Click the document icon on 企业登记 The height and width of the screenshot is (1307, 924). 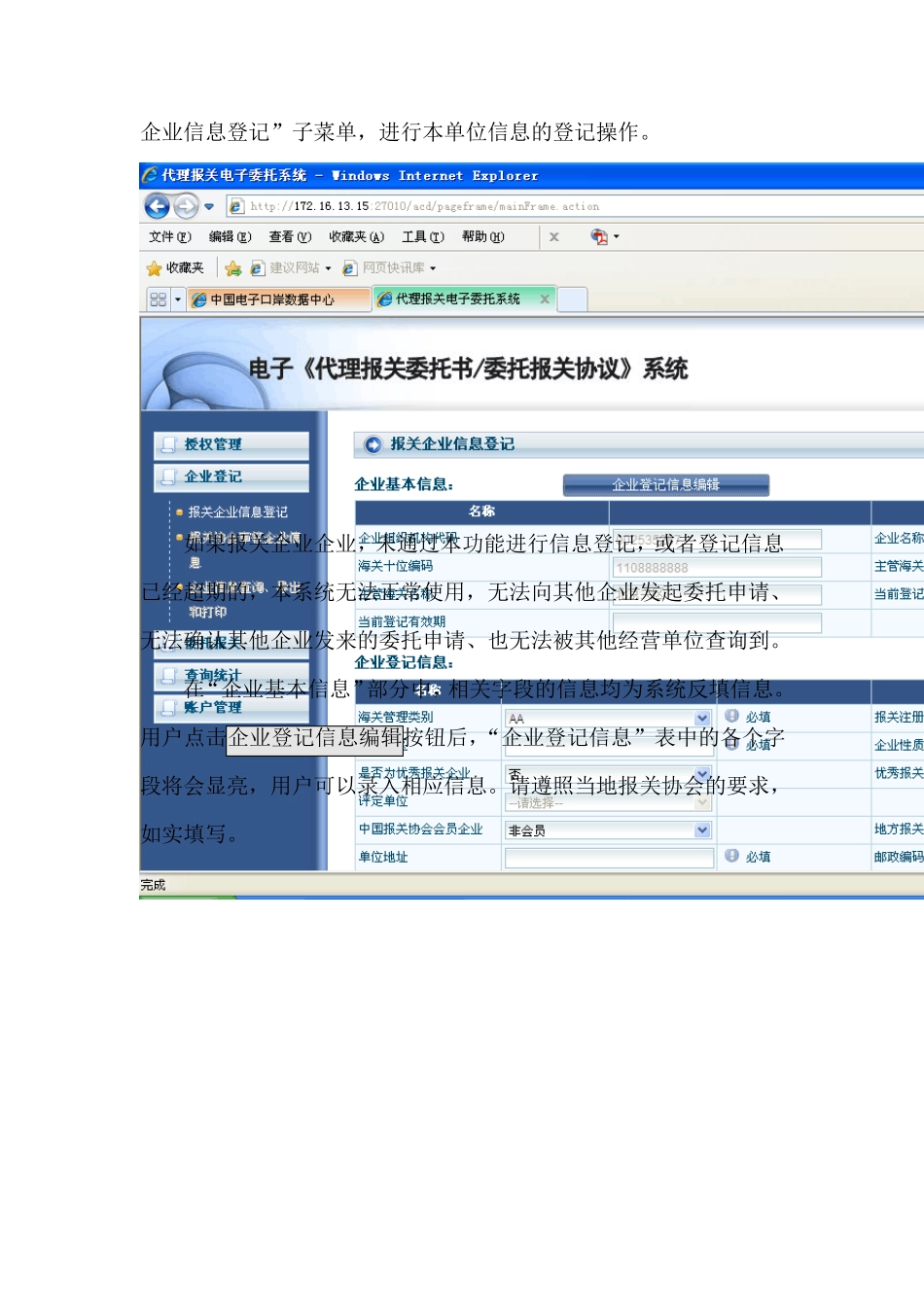pyautogui.click(x=169, y=477)
